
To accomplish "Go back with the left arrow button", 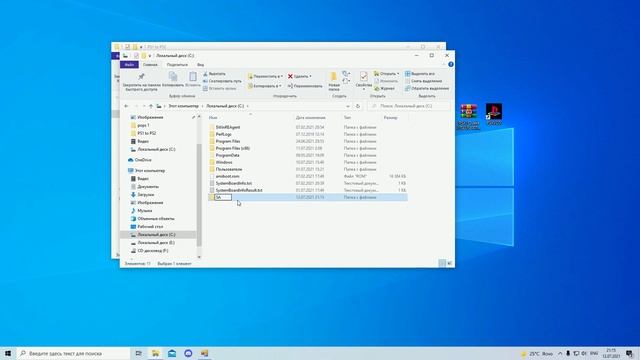I will click(126, 106).
